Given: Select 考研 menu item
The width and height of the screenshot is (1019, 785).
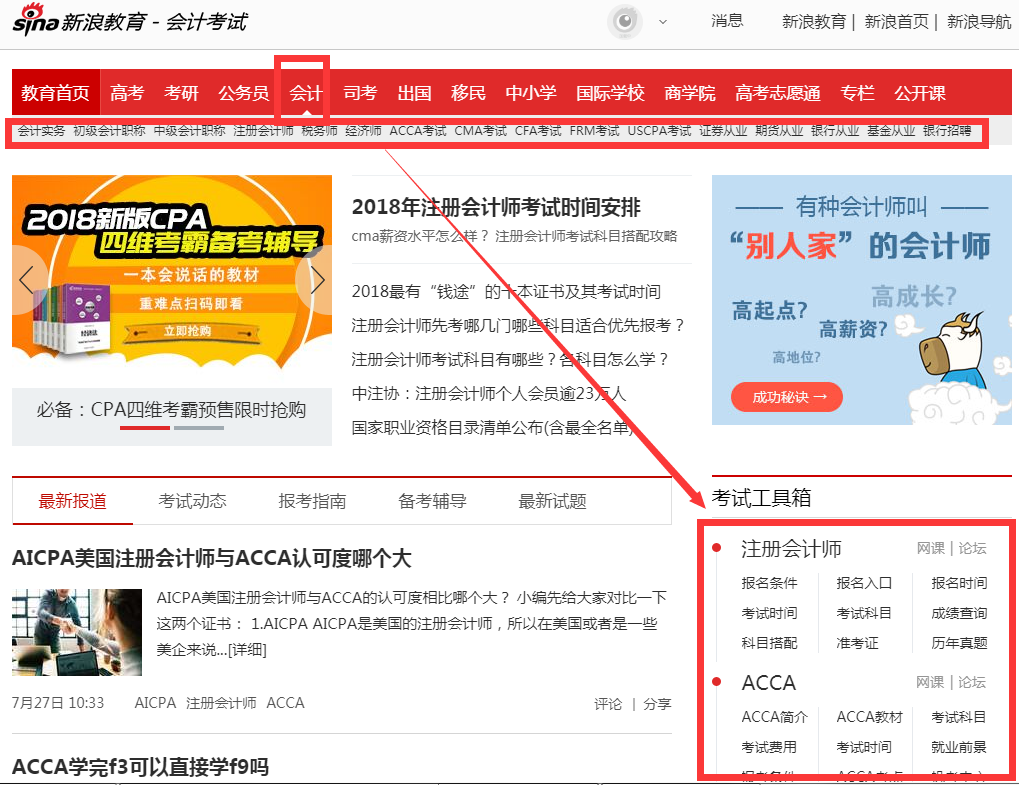Looking at the screenshot, I should tap(181, 93).
